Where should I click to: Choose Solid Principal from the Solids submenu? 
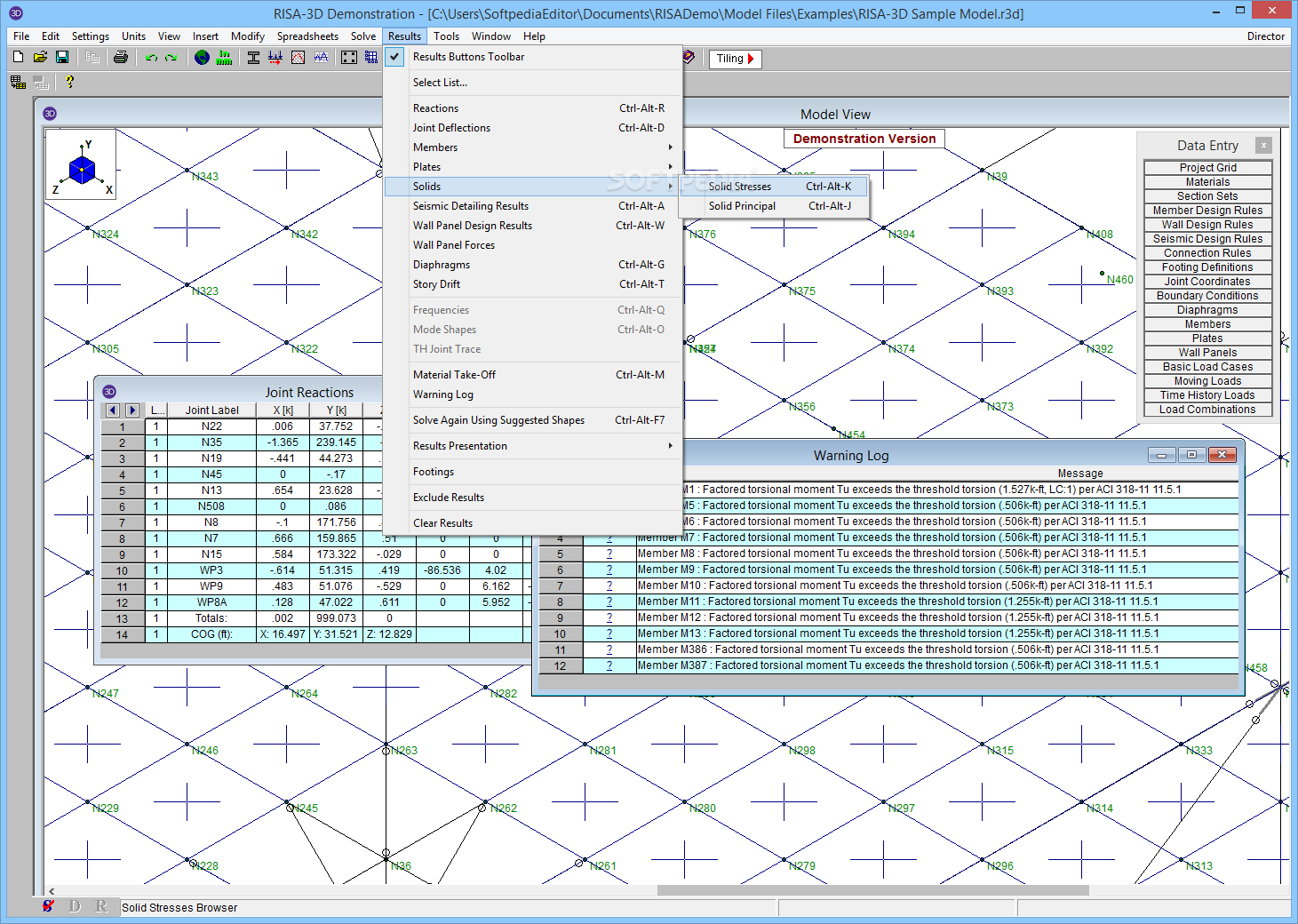773,206
